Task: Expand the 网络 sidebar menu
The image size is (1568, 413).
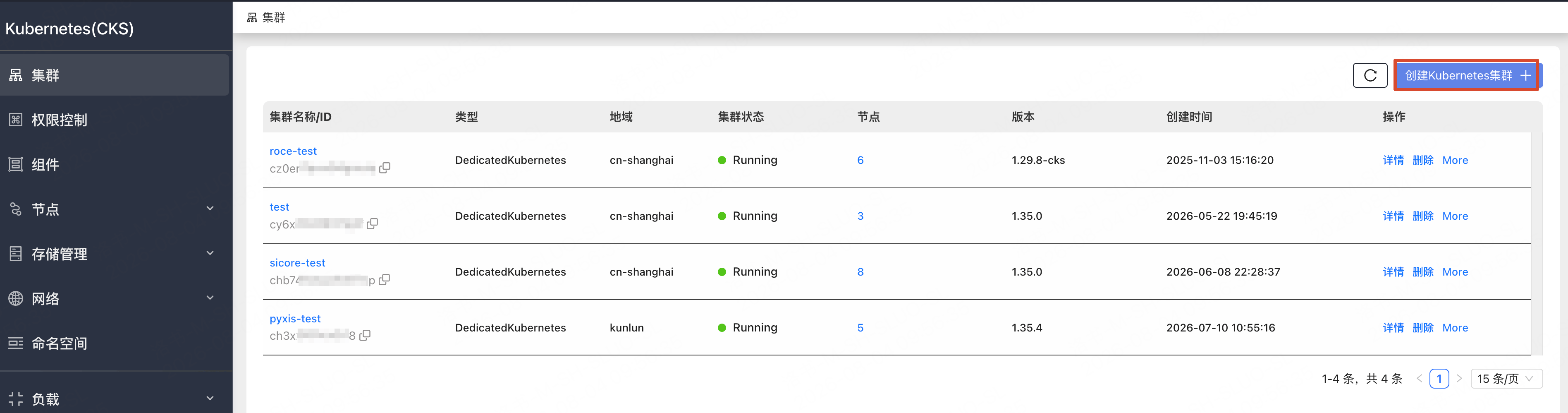Action: [210, 298]
